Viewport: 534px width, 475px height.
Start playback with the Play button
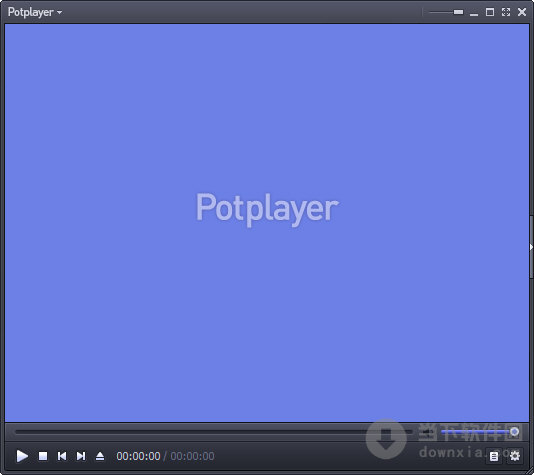point(22,456)
